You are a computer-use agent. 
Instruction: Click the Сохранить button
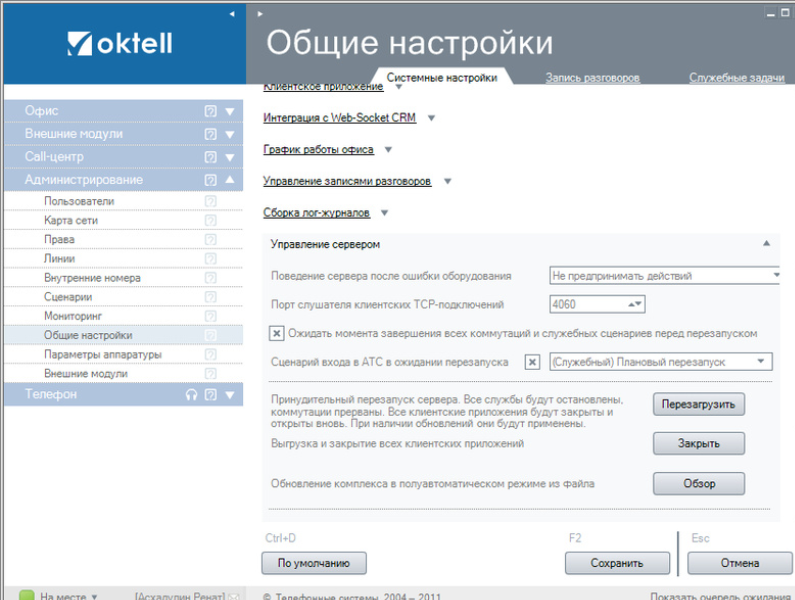click(x=616, y=563)
